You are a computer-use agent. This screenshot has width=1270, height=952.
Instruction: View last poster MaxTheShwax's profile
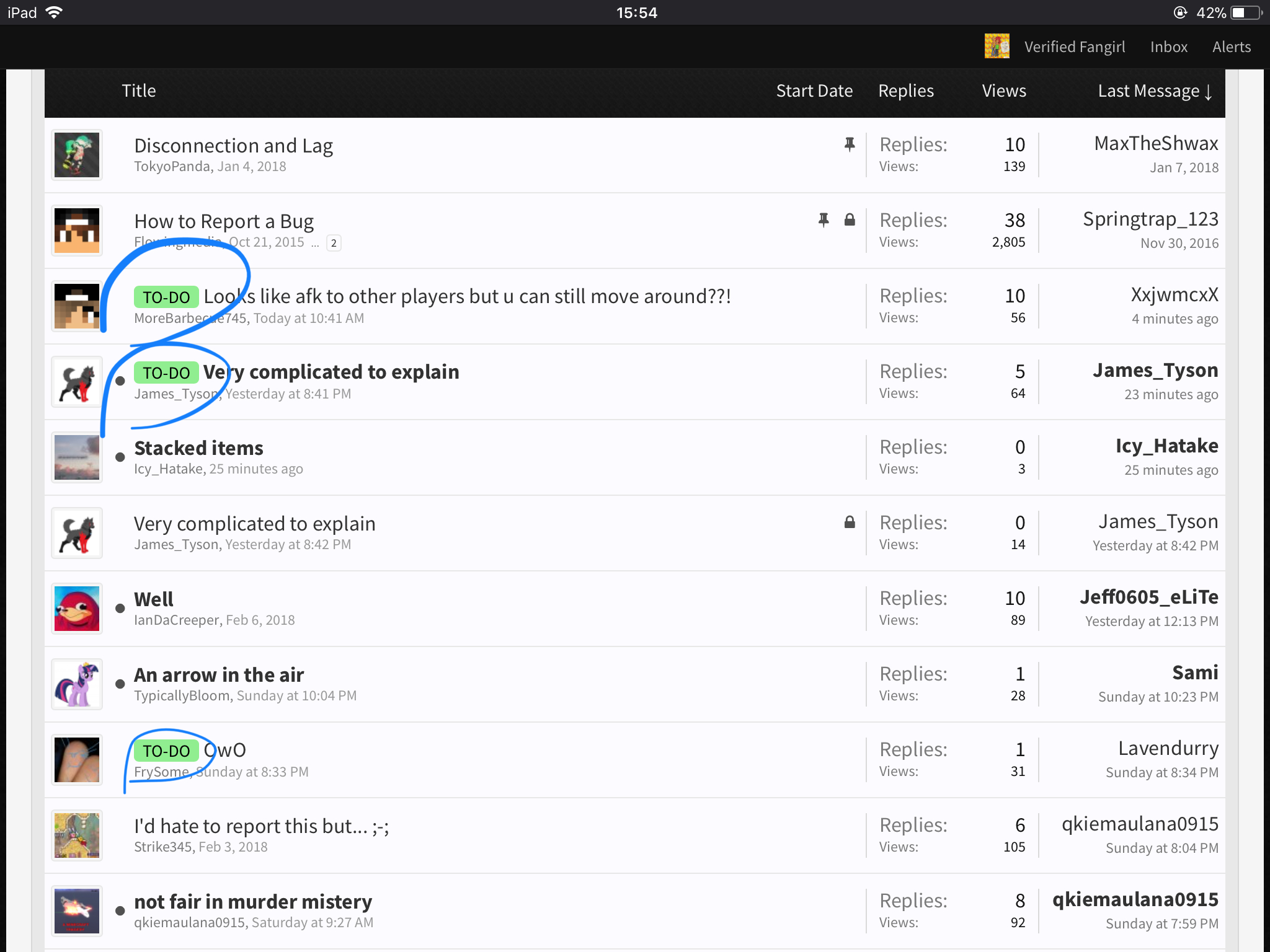(x=1156, y=143)
